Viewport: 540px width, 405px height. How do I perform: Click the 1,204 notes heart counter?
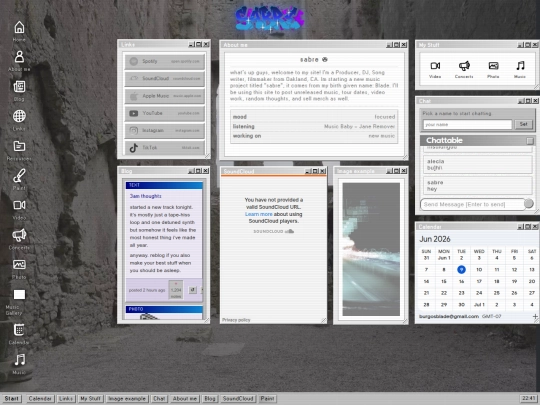[176, 289]
